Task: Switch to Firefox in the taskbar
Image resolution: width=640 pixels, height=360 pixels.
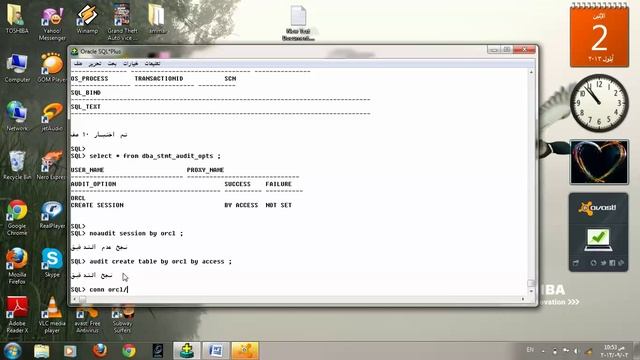Action: coord(100,351)
